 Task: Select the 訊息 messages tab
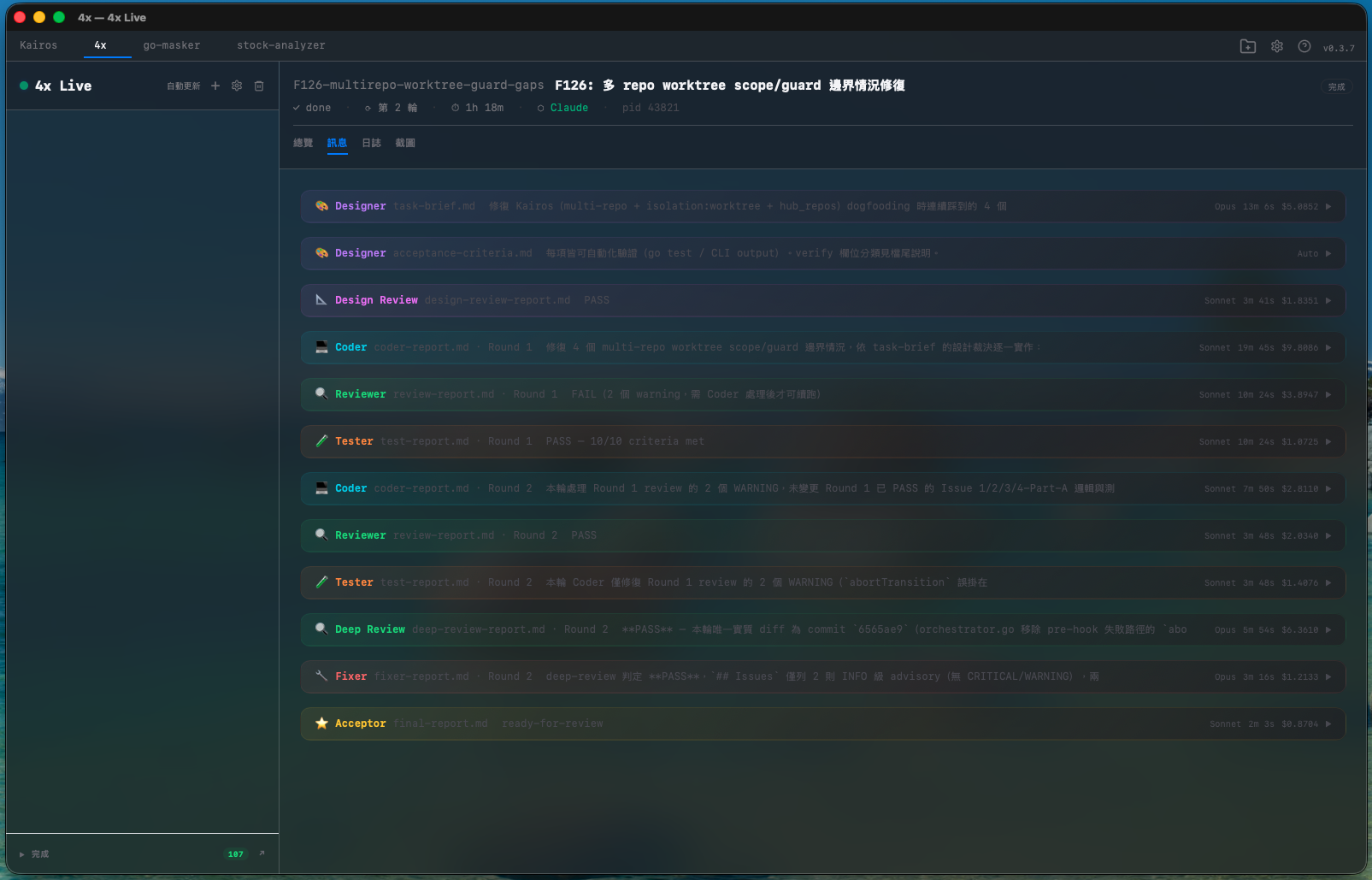[338, 143]
